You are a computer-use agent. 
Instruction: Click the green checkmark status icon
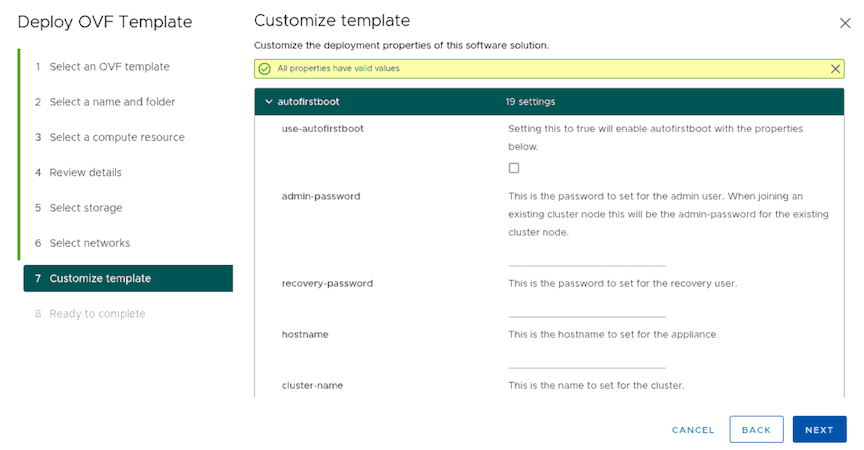(264, 69)
